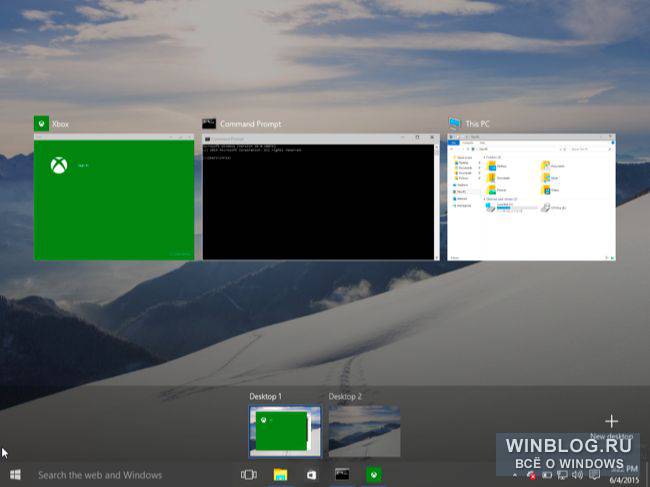650x487 pixels.
Task: Open the Xbox app from the taskbar
Action: pyautogui.click(x=374, y=475)
